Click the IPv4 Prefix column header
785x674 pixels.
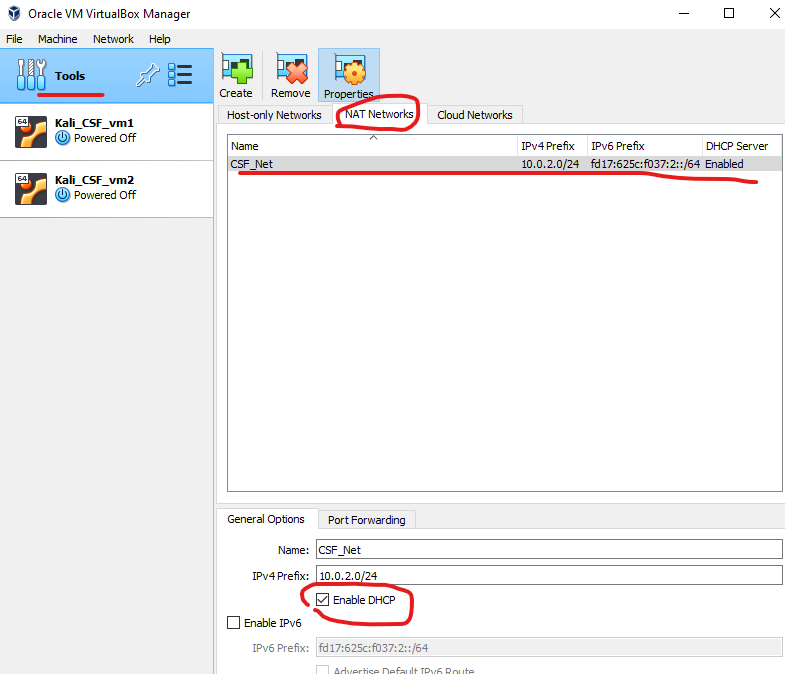(552, 146)
